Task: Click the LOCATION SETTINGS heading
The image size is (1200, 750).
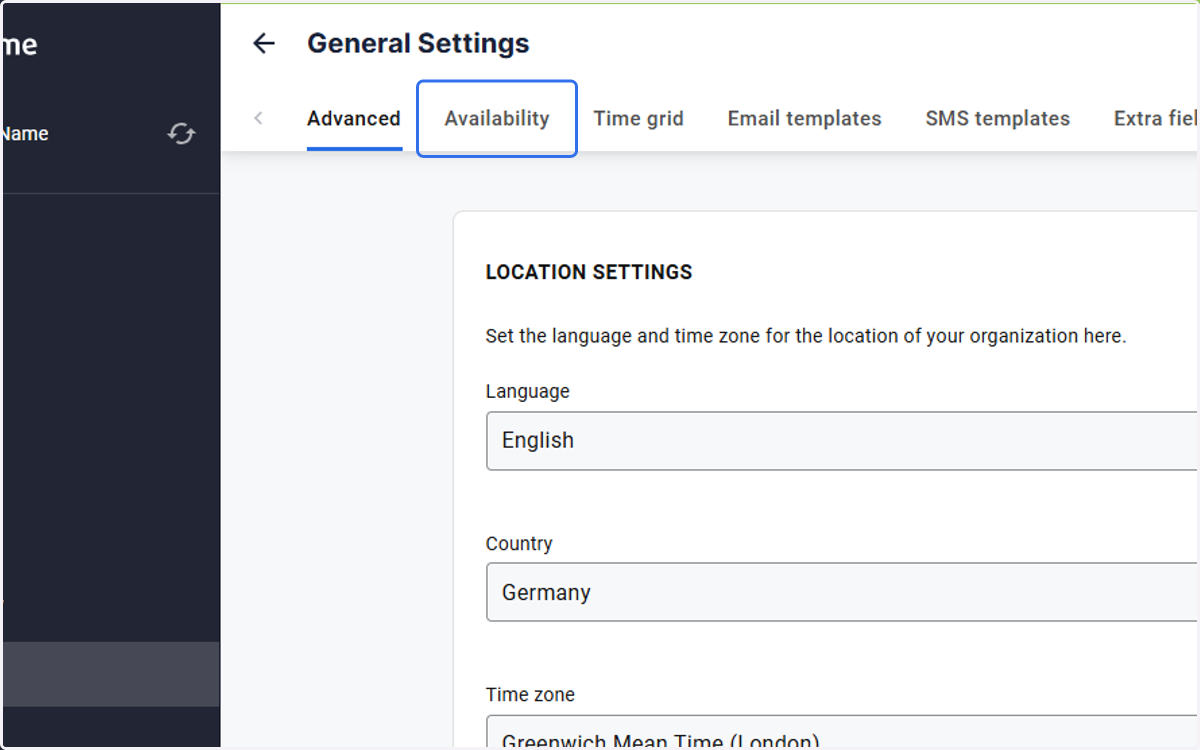Action: [x=589, y=272]
